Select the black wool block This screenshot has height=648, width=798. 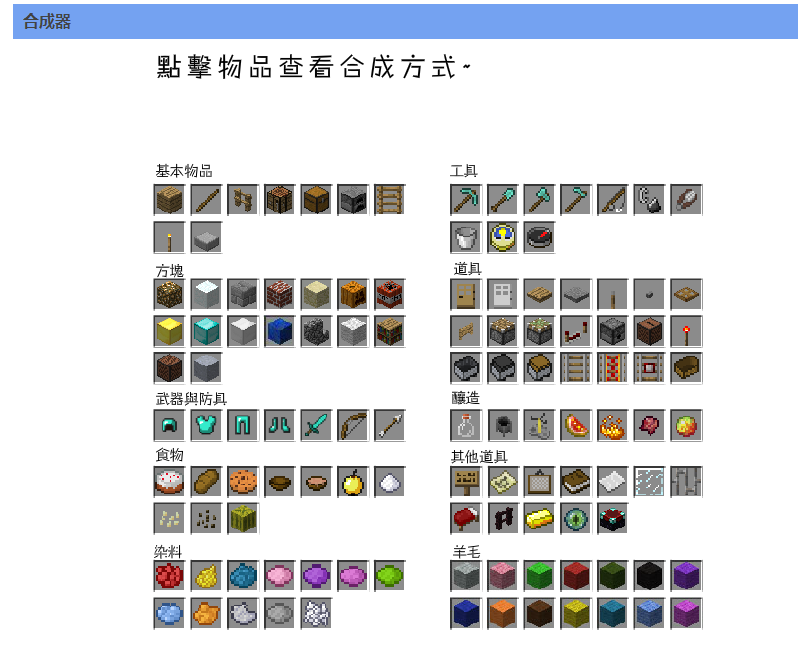[649, 576]
